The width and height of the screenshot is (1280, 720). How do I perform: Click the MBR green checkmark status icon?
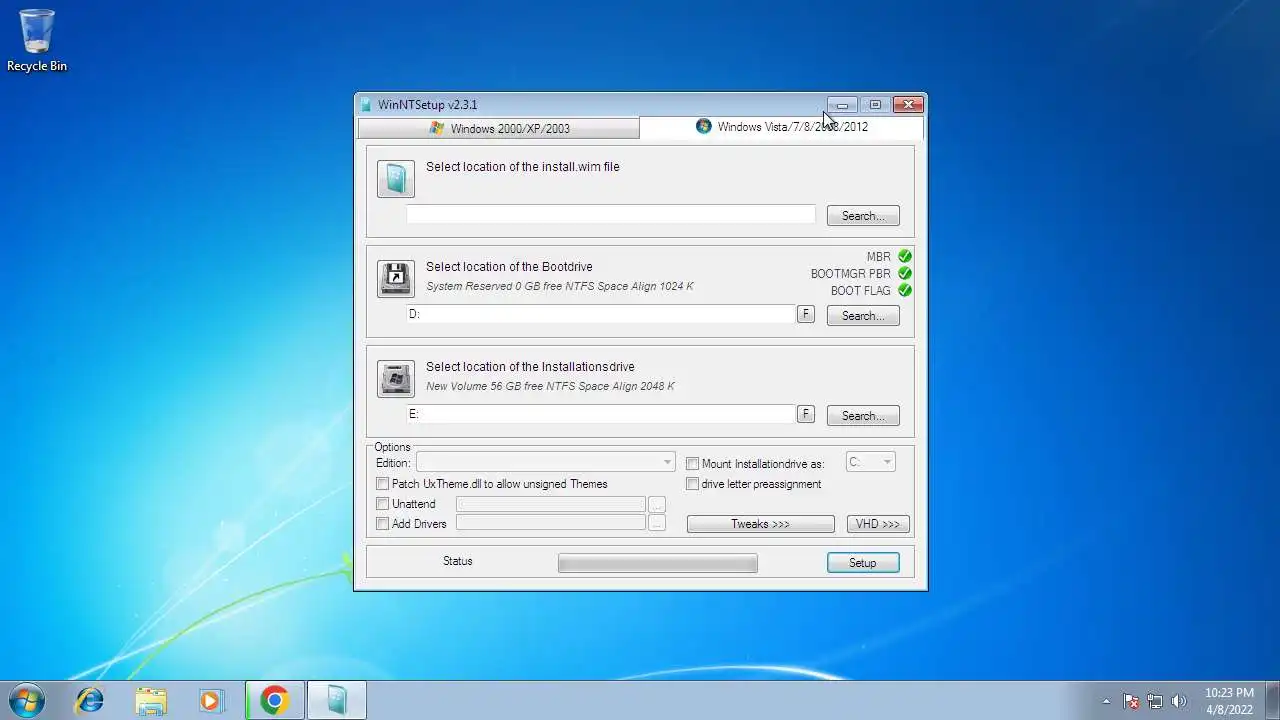(x=905, y=256)
